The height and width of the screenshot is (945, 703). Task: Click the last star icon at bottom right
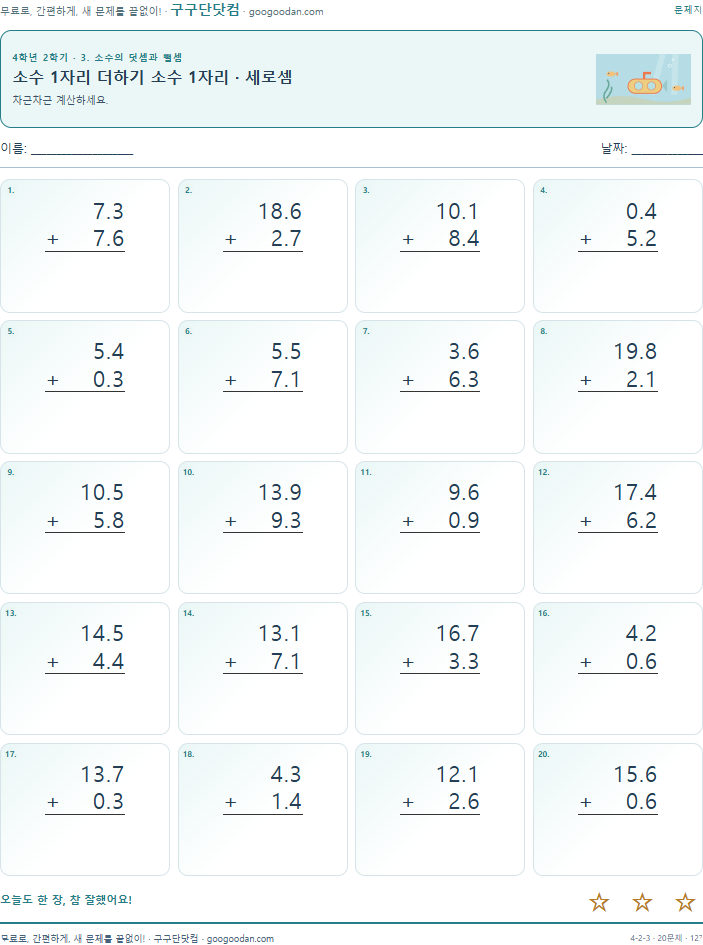pos(685,902)
